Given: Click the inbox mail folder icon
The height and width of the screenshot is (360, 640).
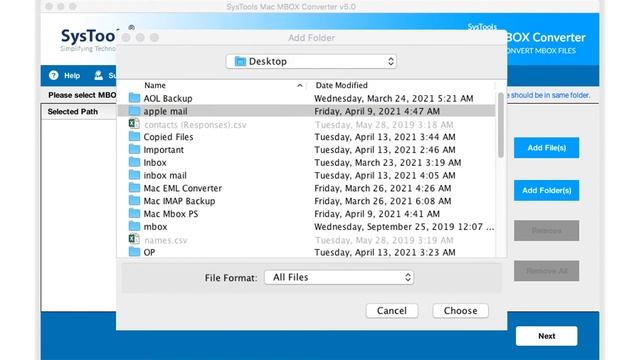Looking at the screenshot, I should [134, 175].
